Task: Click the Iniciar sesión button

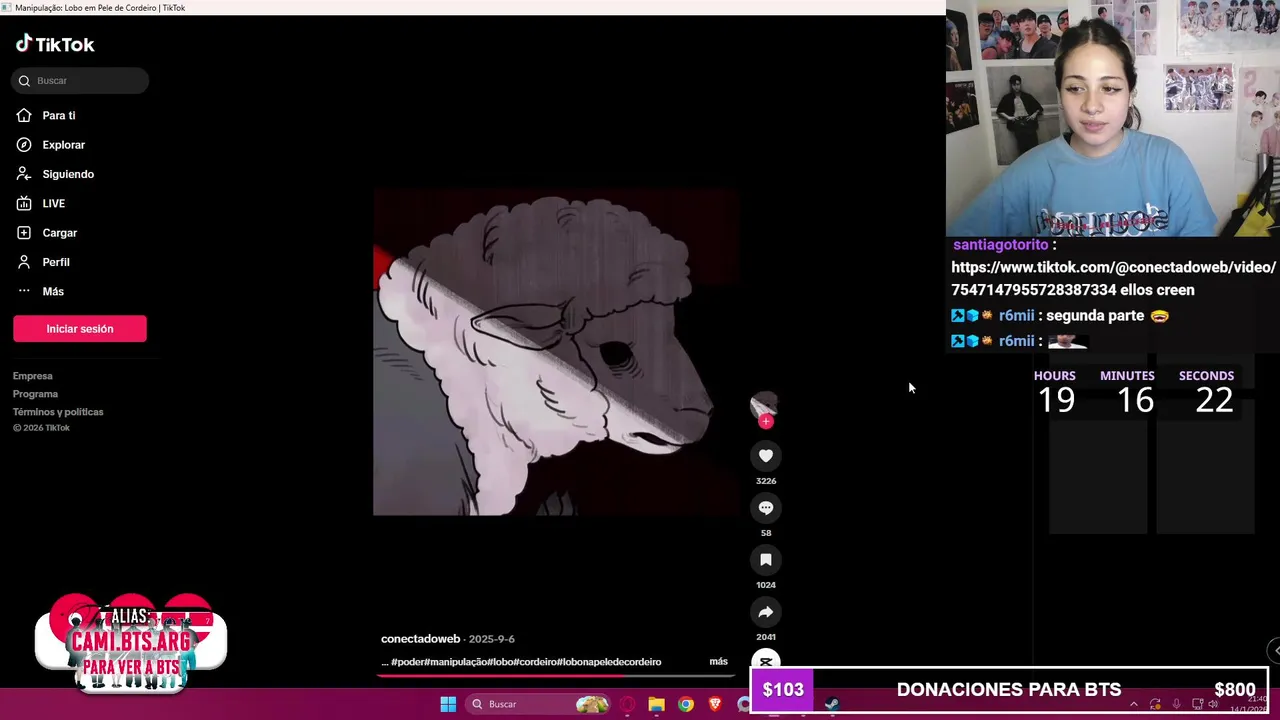Action: 80,329
